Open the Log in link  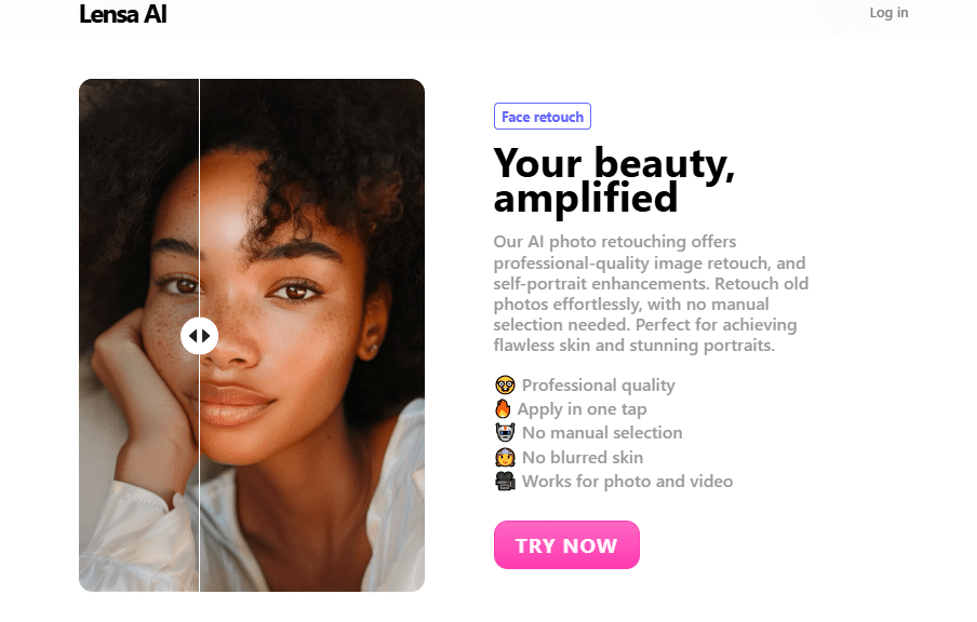coord(888,13)
